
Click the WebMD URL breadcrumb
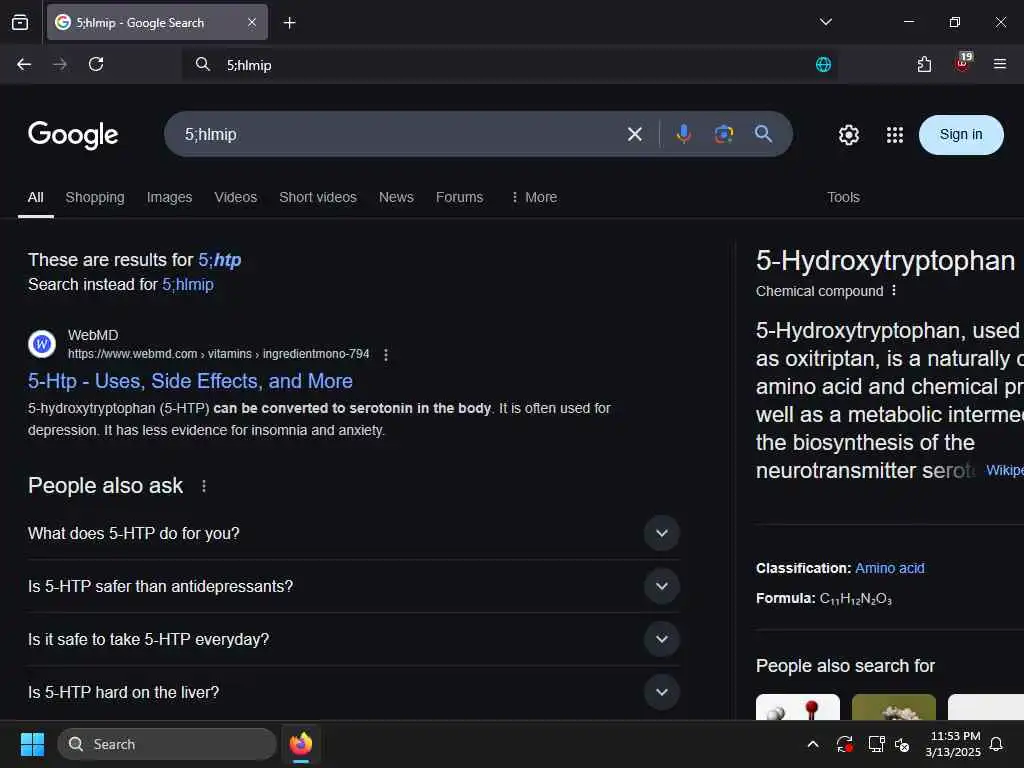(219, 354)
